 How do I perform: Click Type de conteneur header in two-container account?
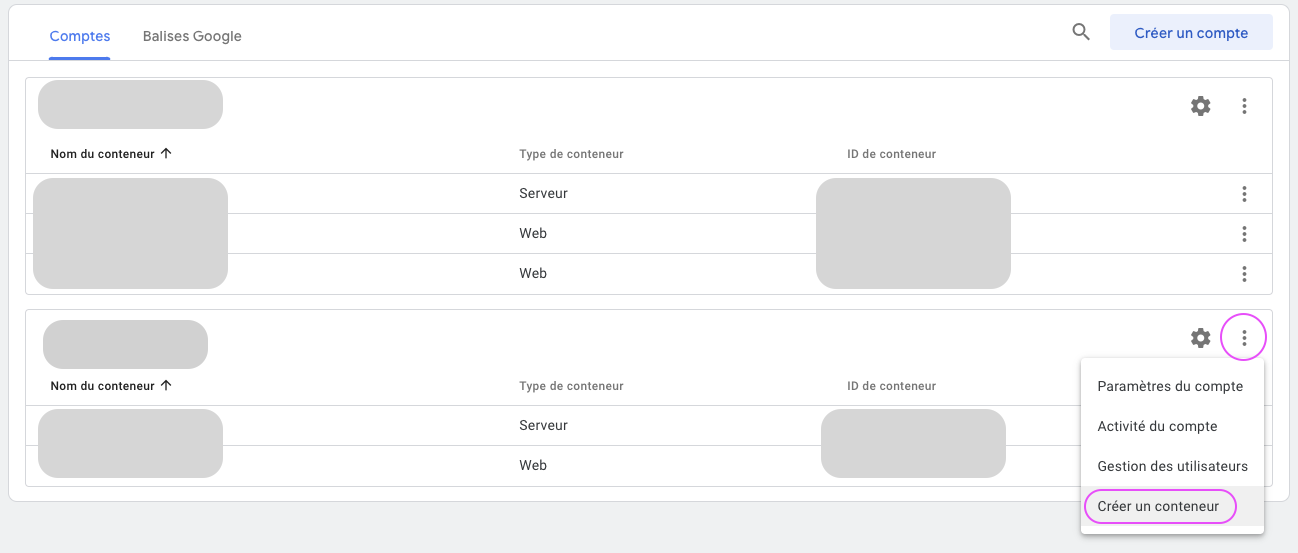tap(571, 386)
